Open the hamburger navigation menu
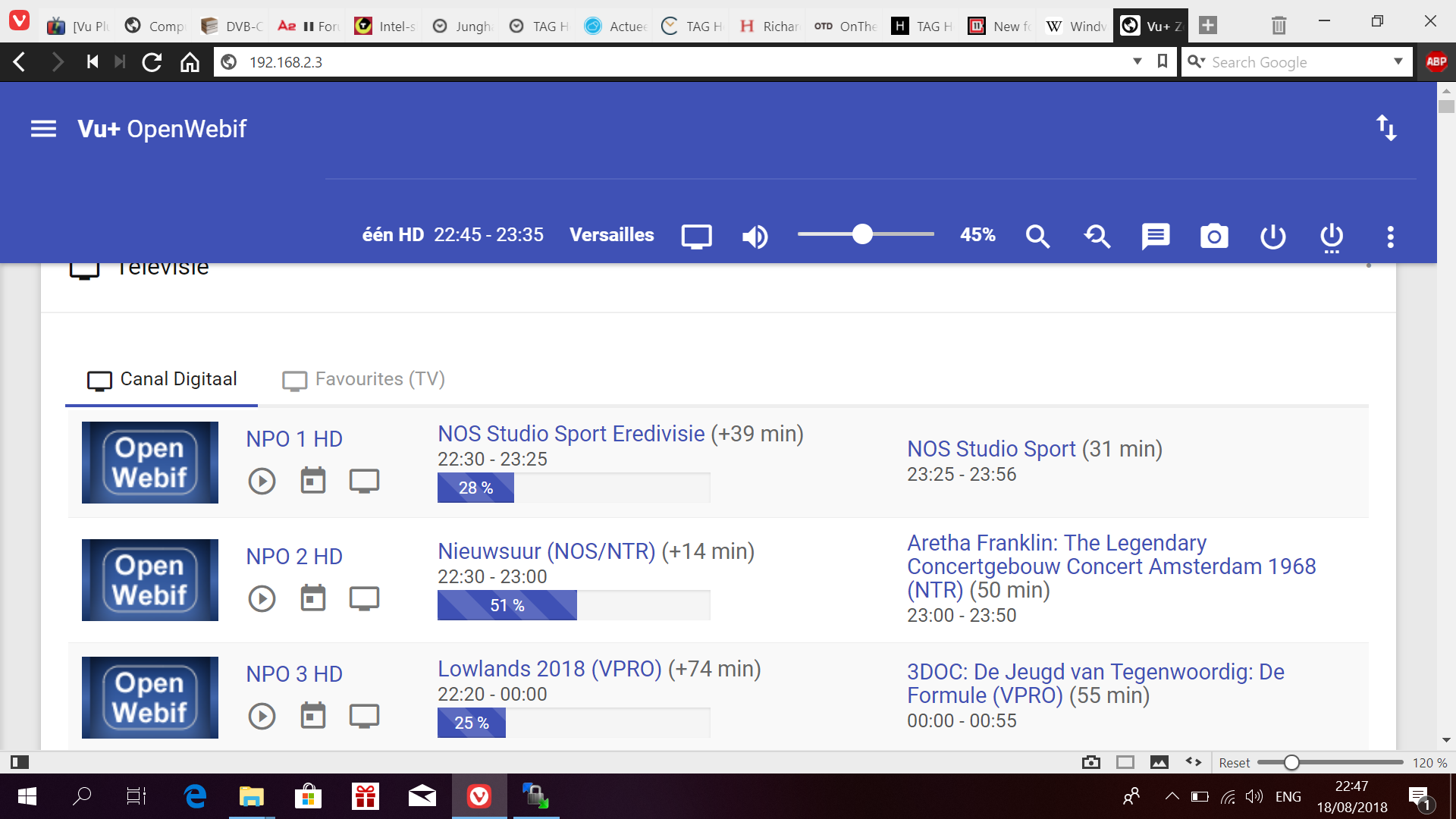The image size is (1456, 819). [x=43, y=129]
